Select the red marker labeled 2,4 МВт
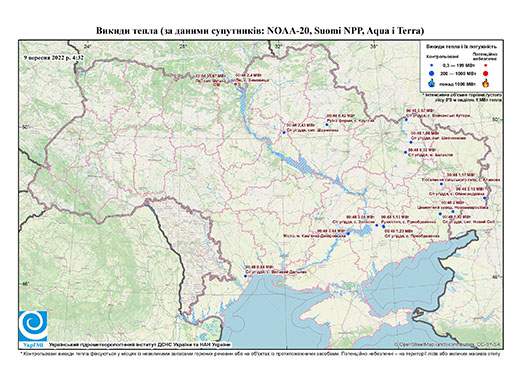 (235, 84)
